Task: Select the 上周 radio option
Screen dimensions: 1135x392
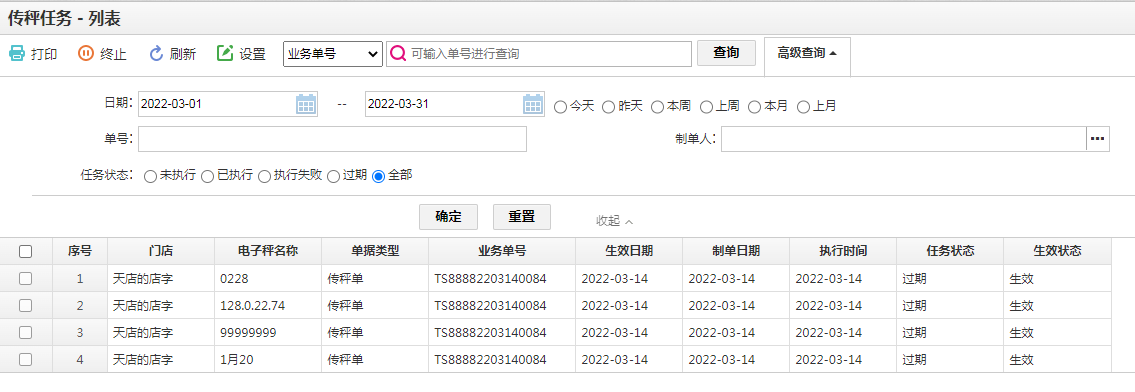Action: 706,107
